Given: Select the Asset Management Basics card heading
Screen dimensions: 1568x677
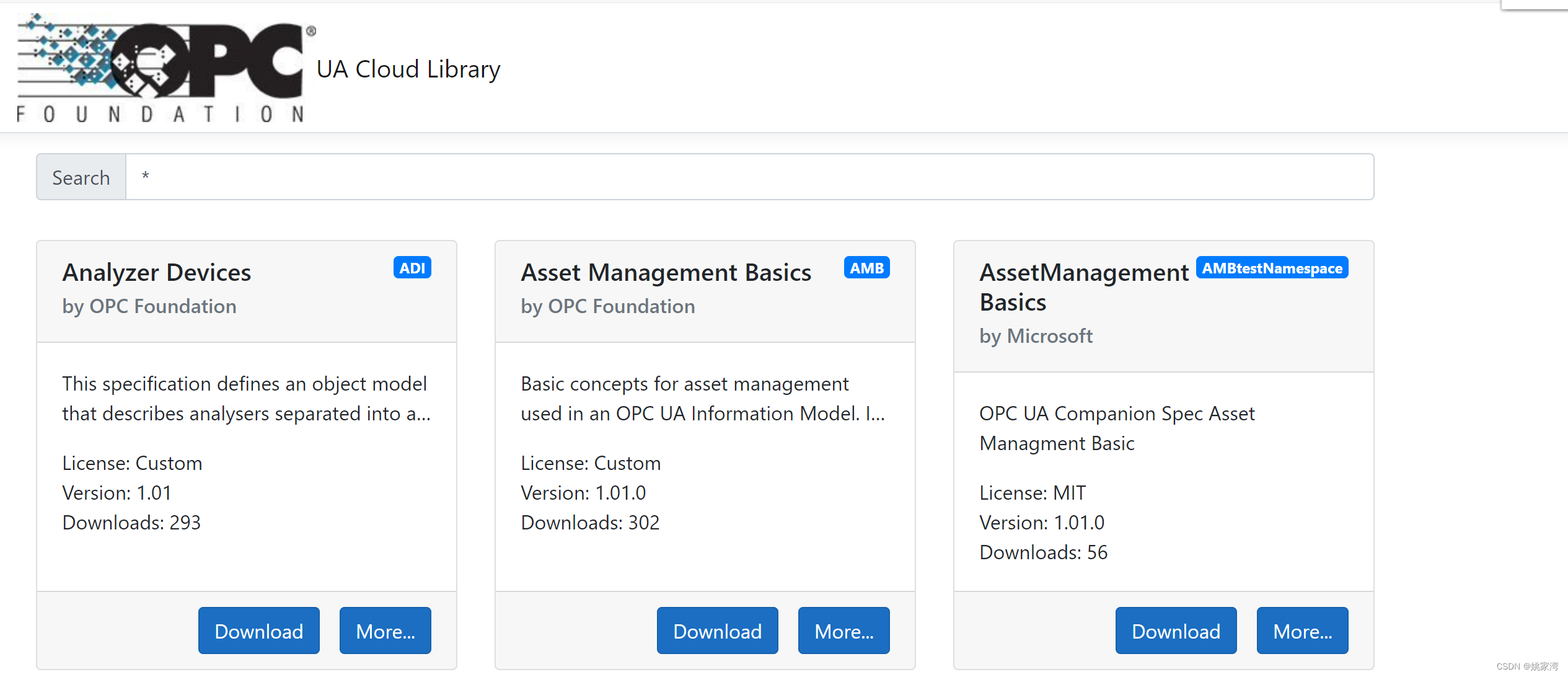Looking at the screenshot, I should tap(666, 273).
